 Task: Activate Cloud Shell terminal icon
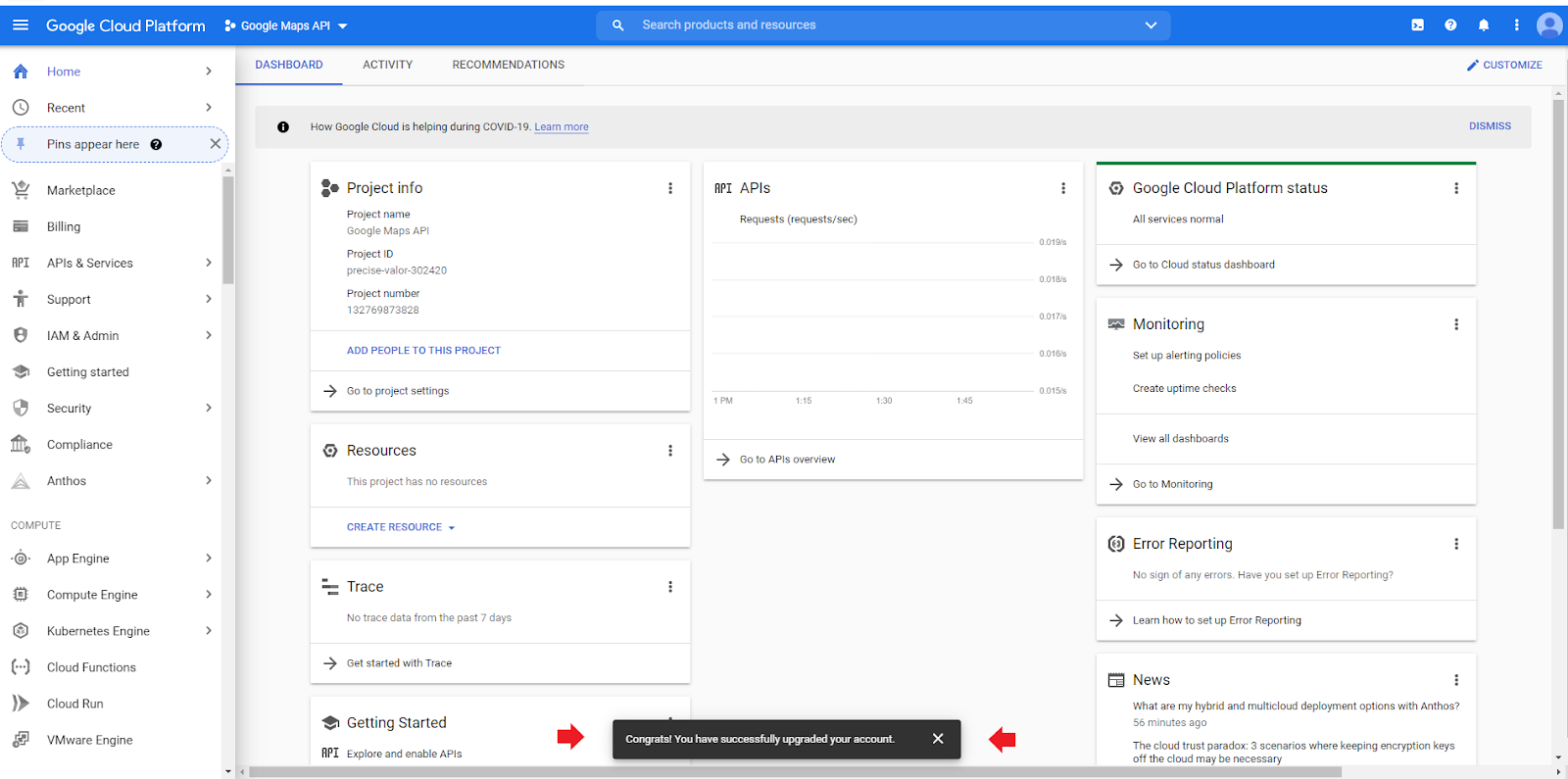pos(1417,25)
